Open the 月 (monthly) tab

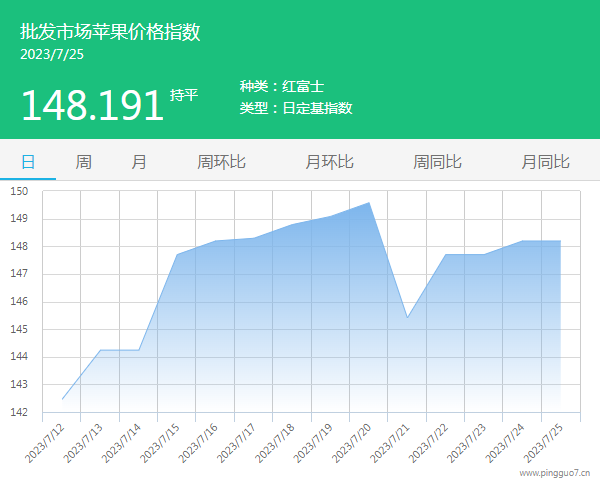pyautogui.click(x=139, y=161)
